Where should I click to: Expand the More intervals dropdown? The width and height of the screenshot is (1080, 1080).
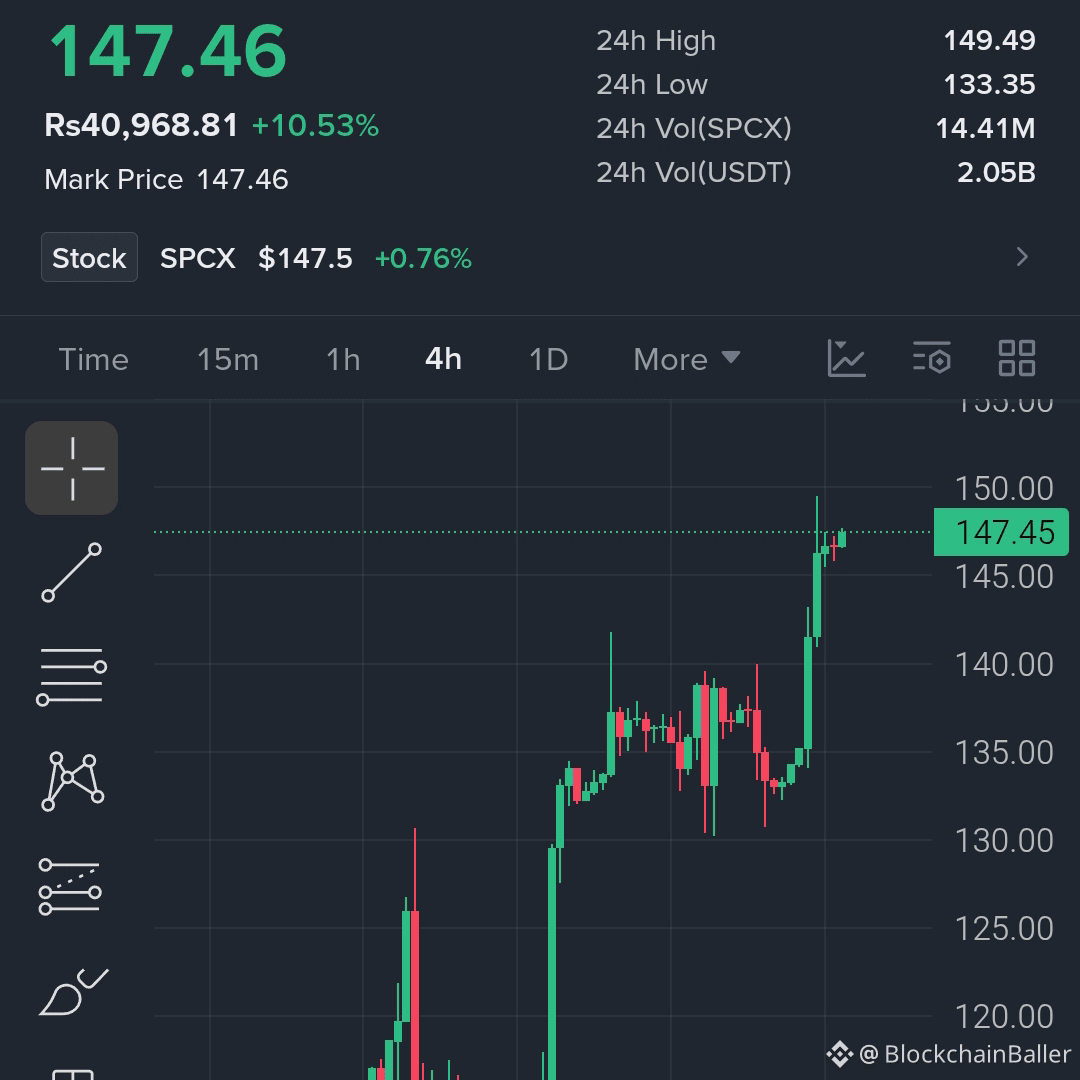[687, 360]
